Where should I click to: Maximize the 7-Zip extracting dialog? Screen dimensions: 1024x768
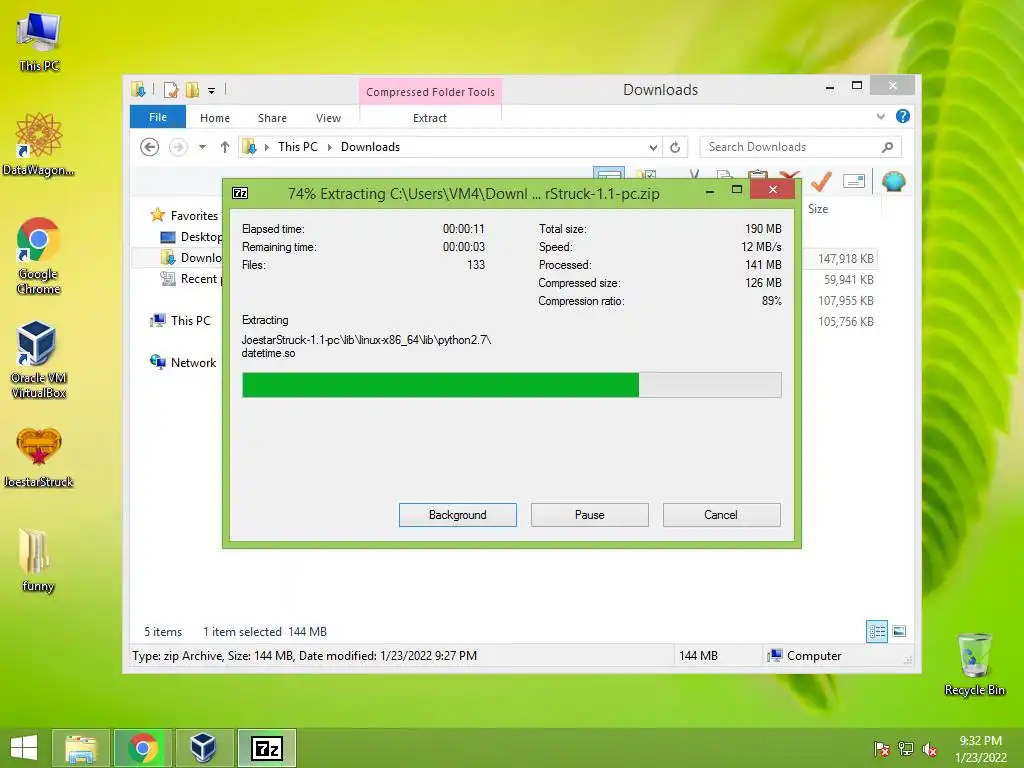[x=737, y=189]
